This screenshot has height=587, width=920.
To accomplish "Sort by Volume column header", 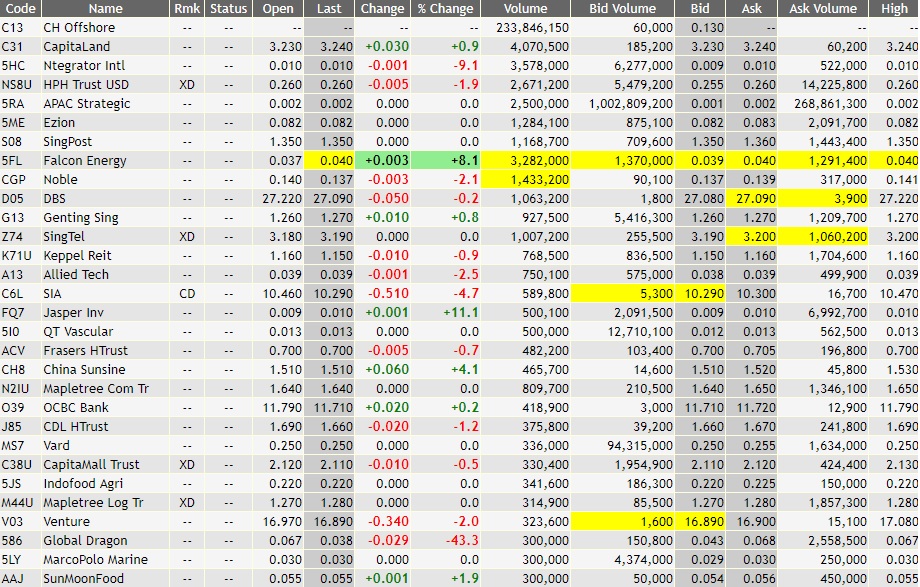I will pyautogui.click(x=526, y=8).
